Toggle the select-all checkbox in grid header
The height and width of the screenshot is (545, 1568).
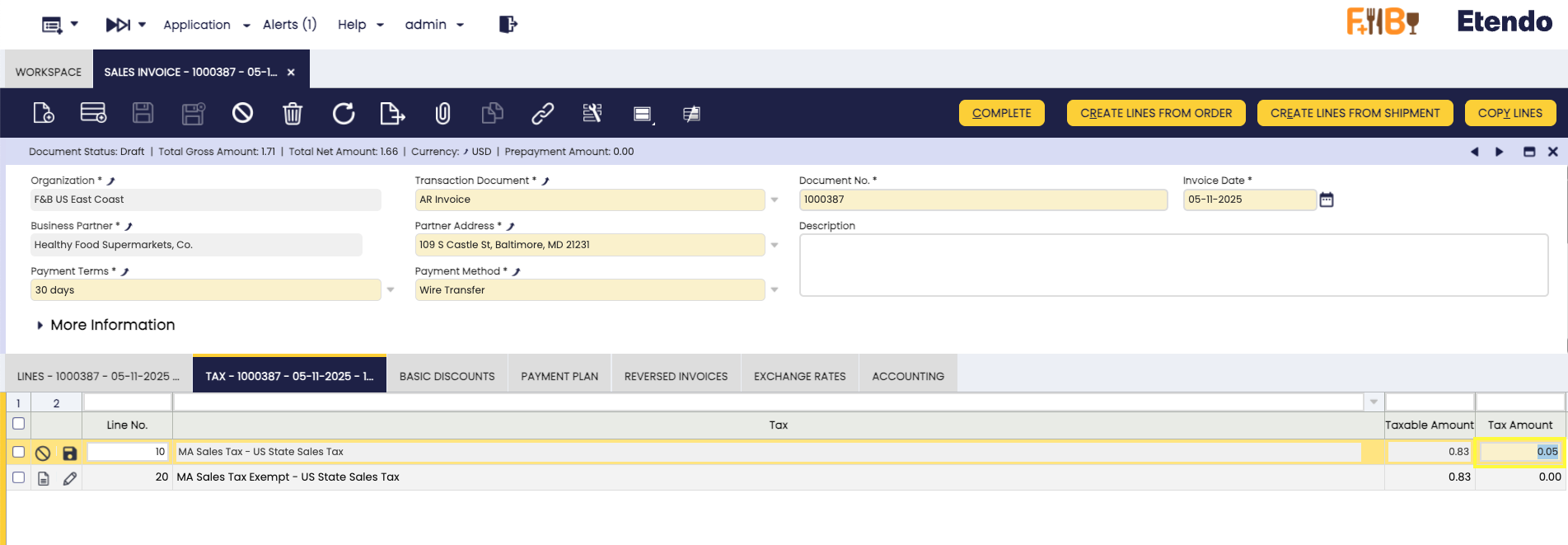pyautogui.click(x=18, y=424)
